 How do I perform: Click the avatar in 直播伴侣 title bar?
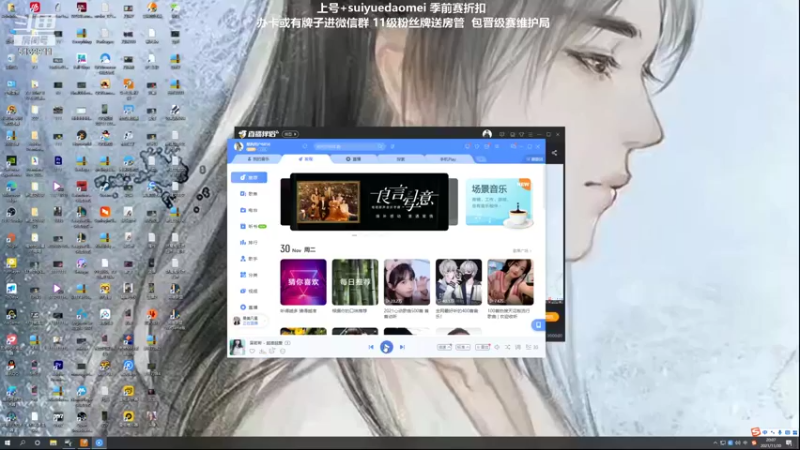pyautogui.click(x=487, y=134)
